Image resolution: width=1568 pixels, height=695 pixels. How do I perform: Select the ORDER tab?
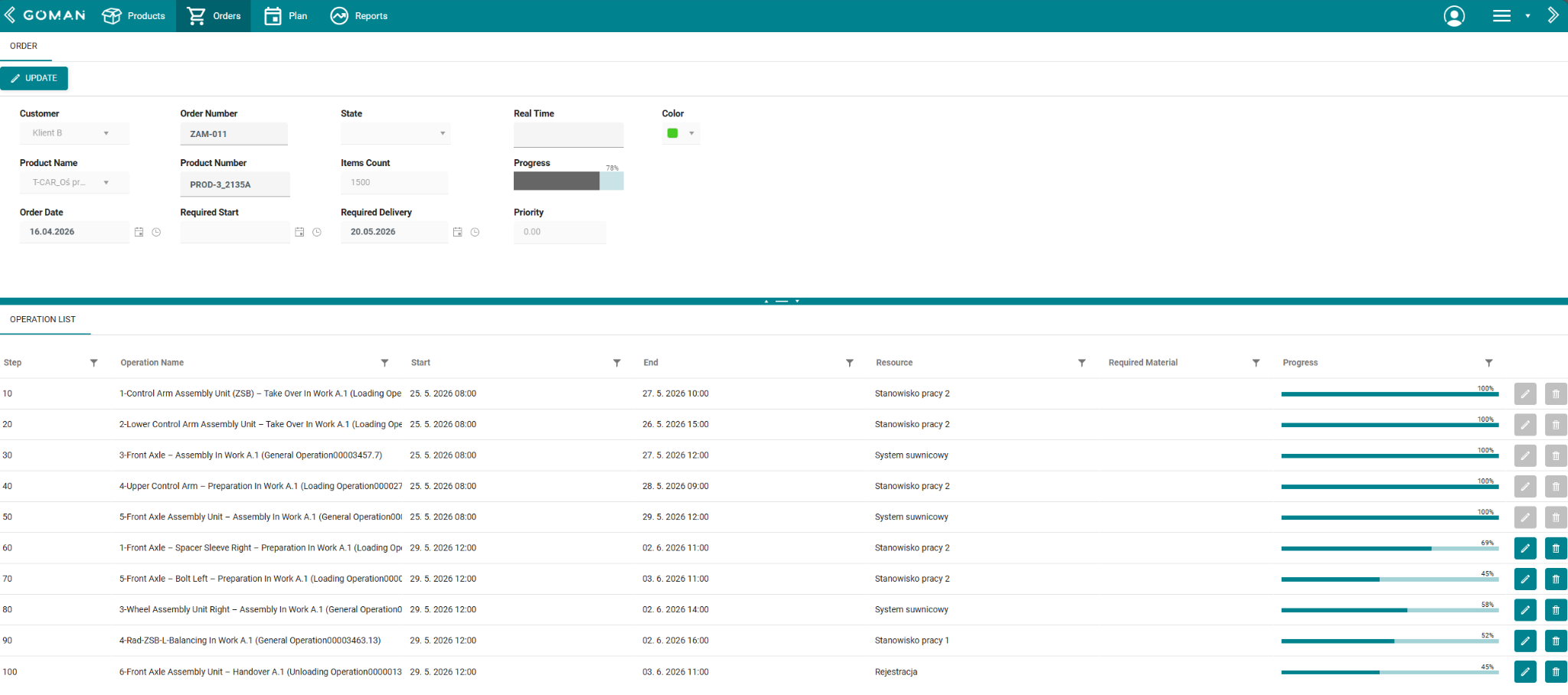[24, 46]
